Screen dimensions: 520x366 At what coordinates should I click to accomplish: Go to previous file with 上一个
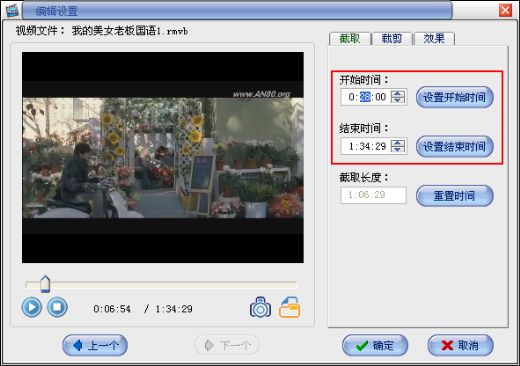click(x=95, y=345)
